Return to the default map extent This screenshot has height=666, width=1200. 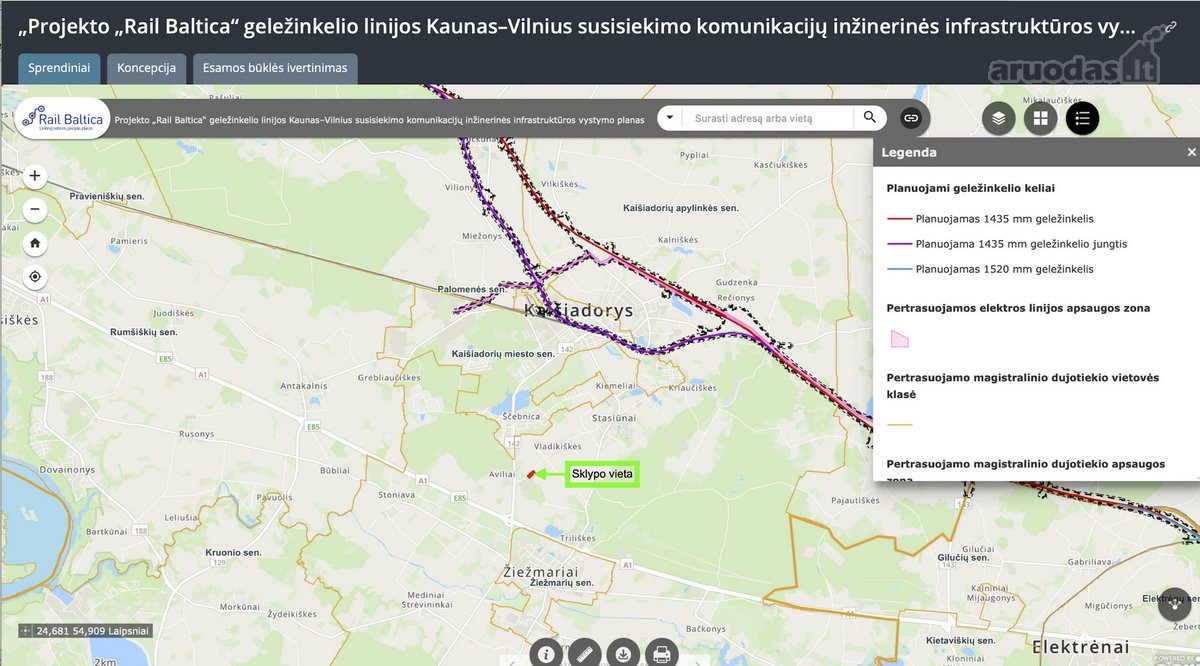point(35,243)
